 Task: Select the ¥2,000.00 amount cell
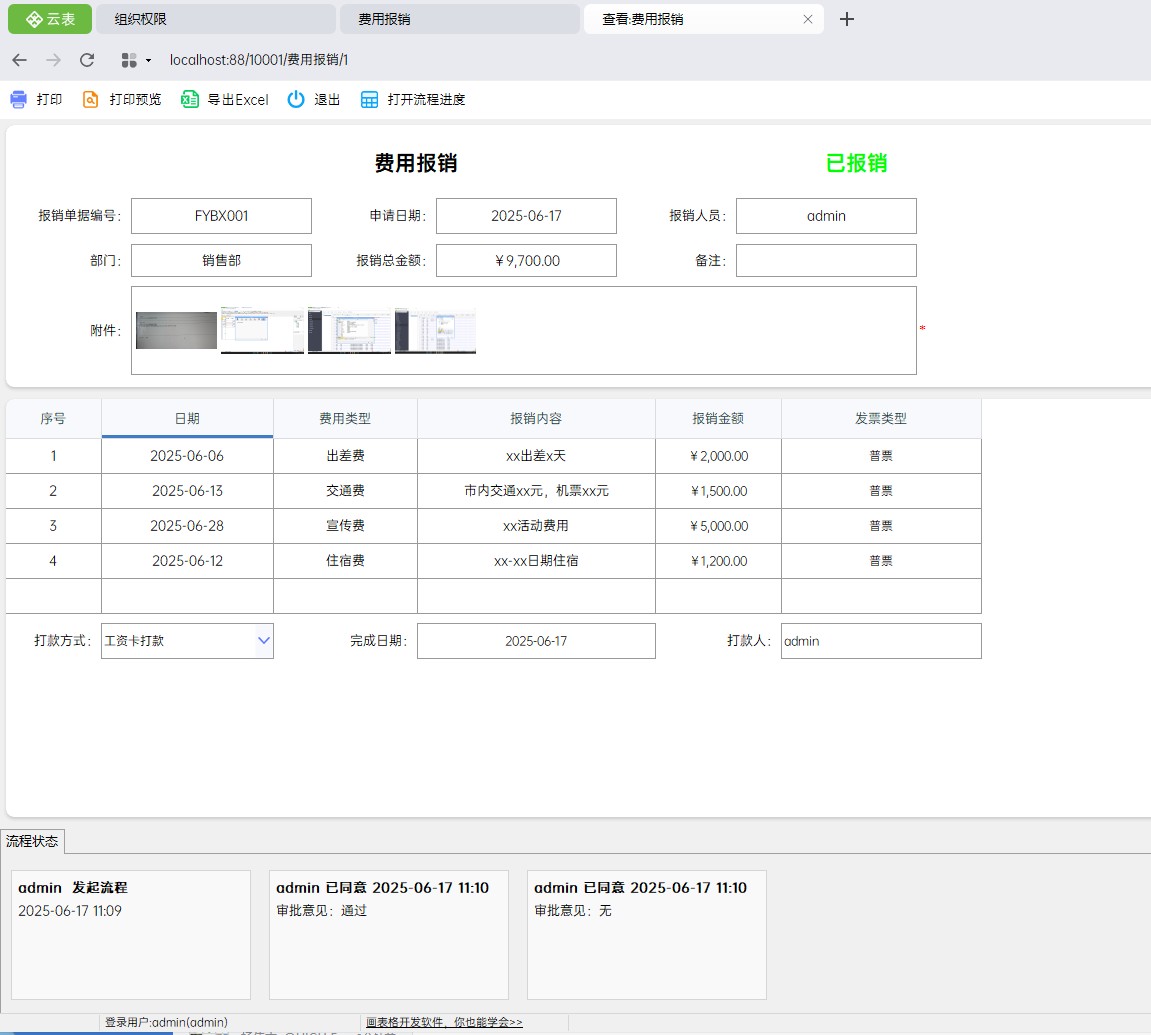[x=718, y=456]
